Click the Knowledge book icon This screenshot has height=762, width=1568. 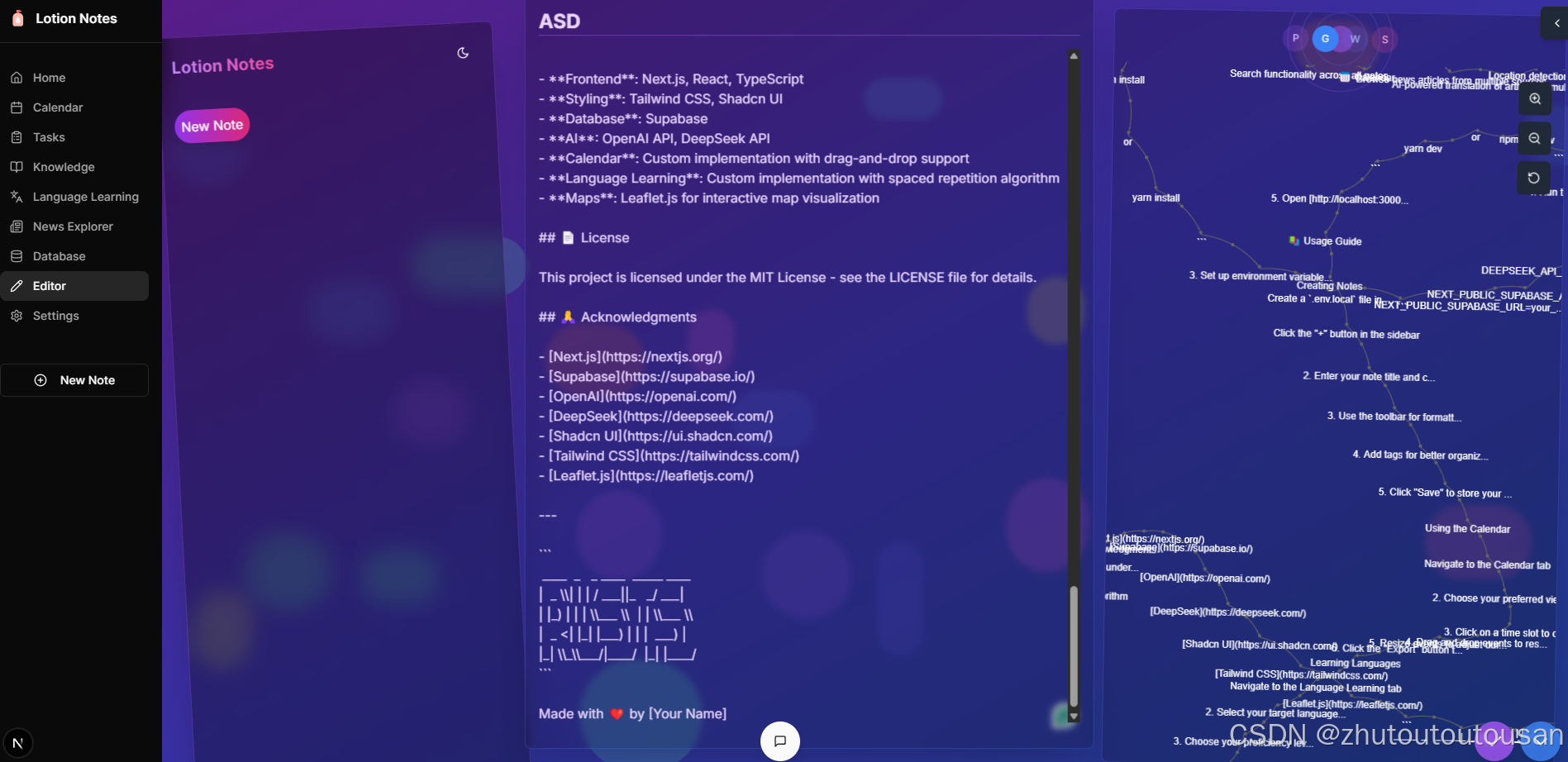(x=17, y=167)
